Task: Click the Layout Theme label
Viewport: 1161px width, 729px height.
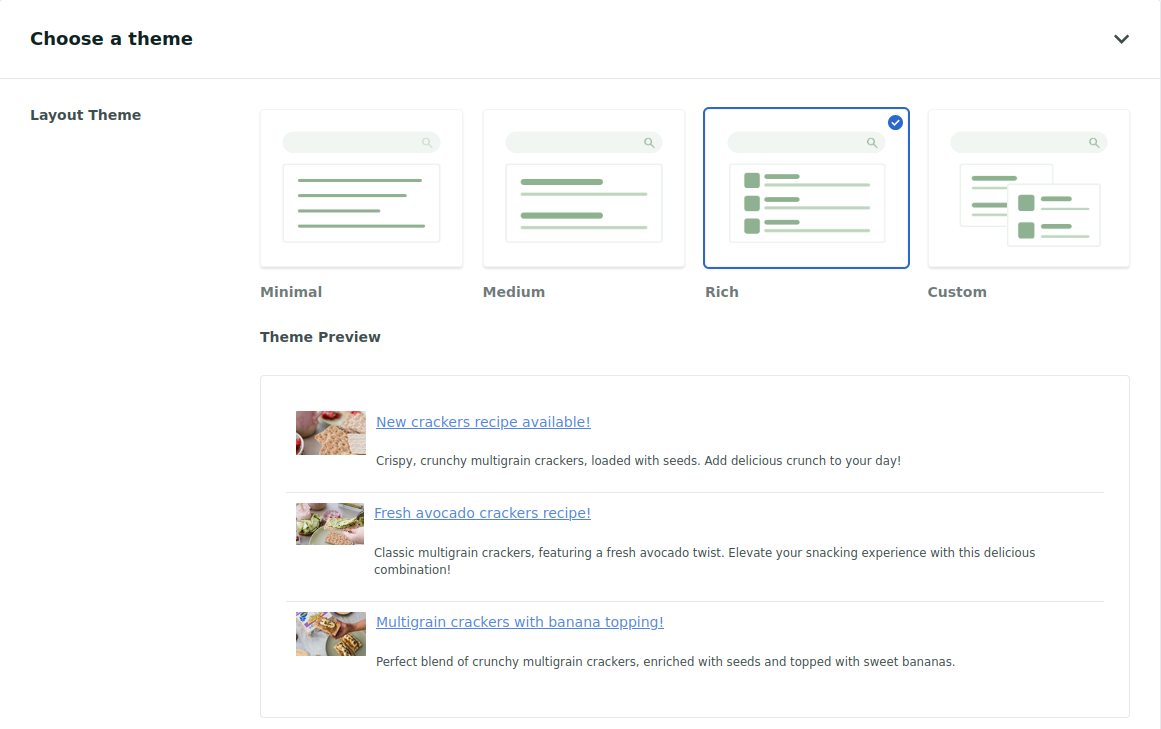Action: click(x=86, y=114)
